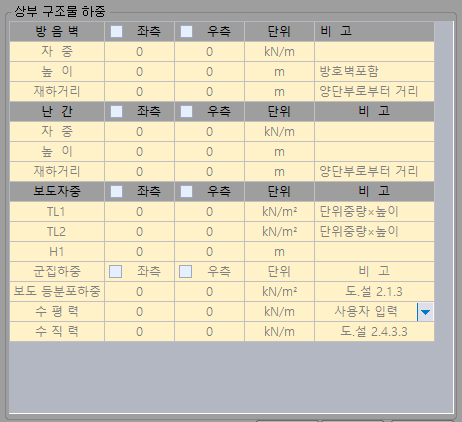Click the 보도자중 section header label
Viewport: 462px width, 422px height.
pyautogui.click(x=57, y=192)
